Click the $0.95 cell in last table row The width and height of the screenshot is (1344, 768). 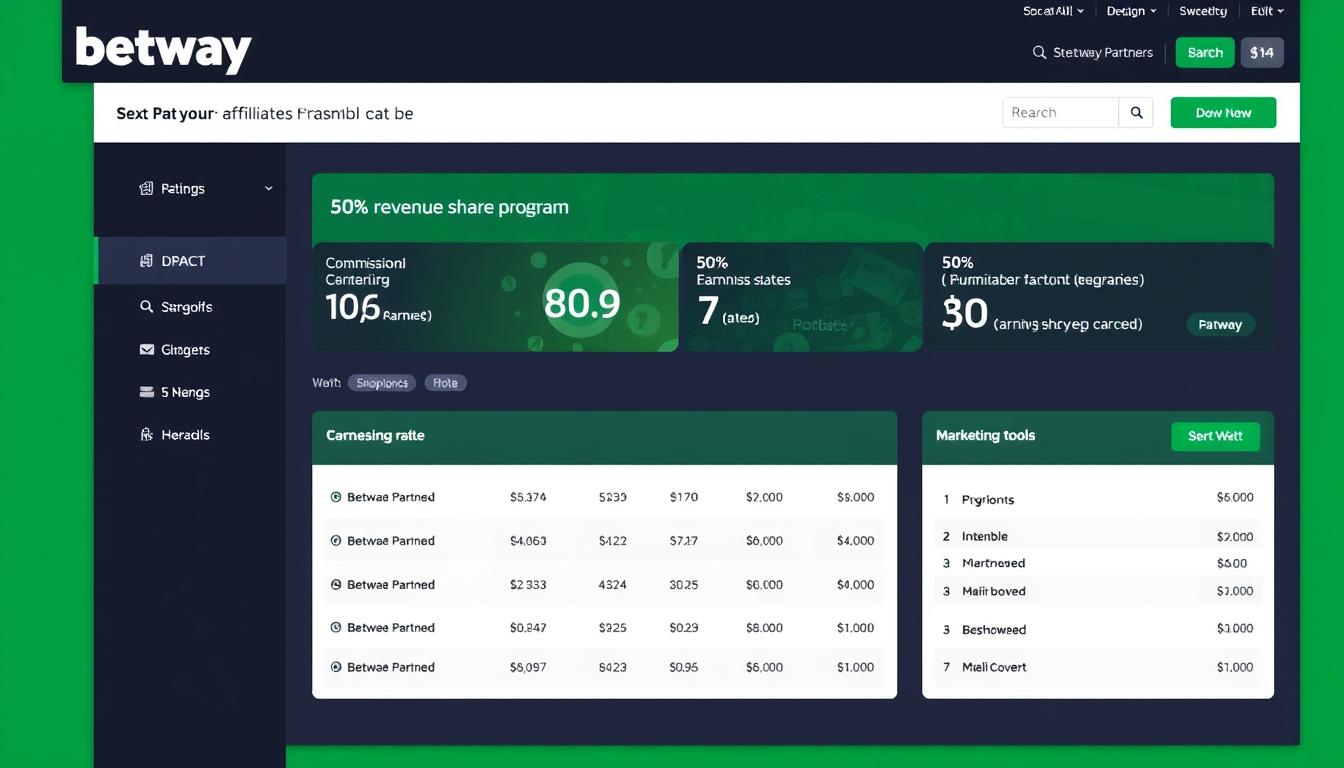tap(684, 667)
